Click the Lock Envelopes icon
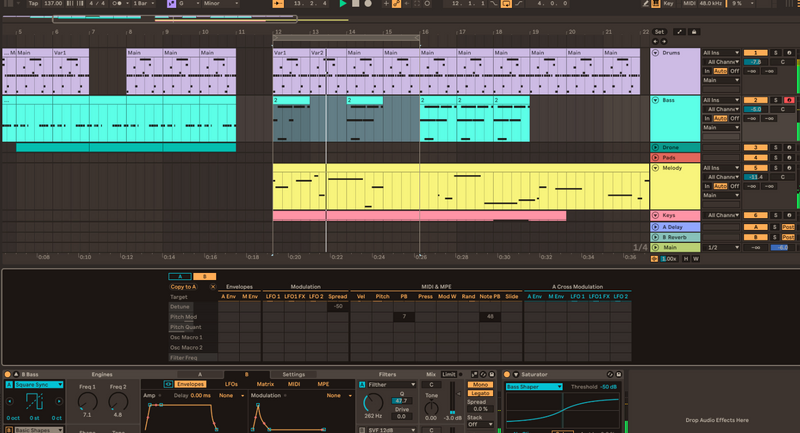 click(694, 32)
